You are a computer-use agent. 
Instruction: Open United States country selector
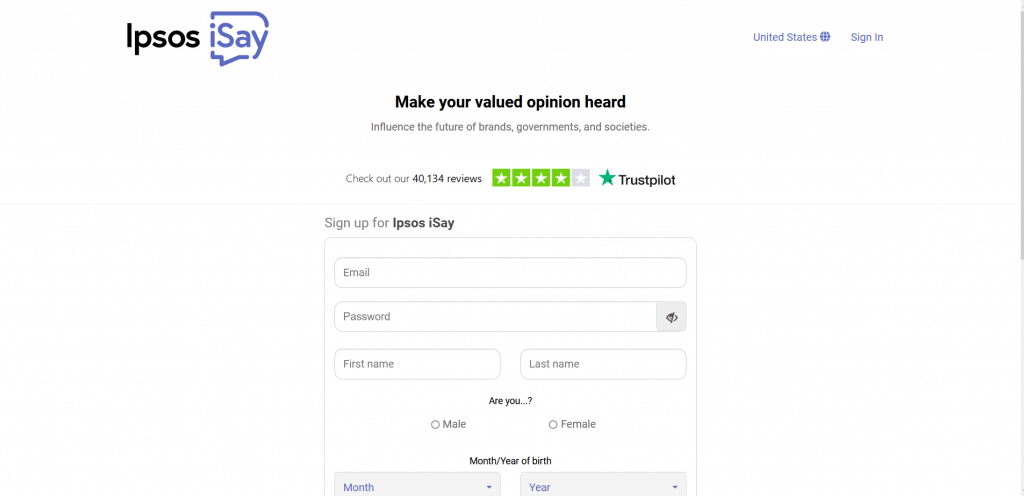792,37
